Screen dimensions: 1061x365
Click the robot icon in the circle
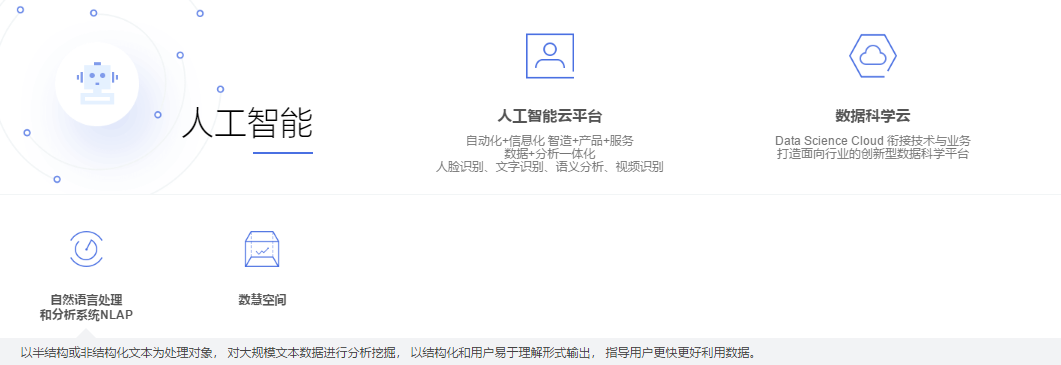click(x=97, y=83)
